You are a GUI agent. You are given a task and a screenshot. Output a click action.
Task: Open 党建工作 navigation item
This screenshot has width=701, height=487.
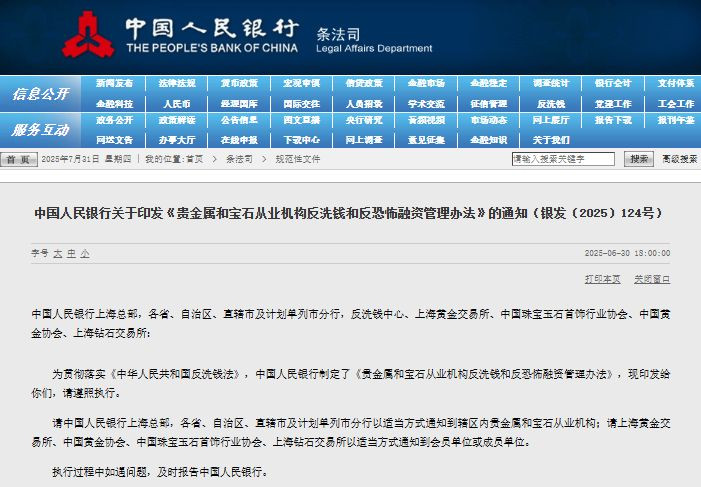pos(613,104)
